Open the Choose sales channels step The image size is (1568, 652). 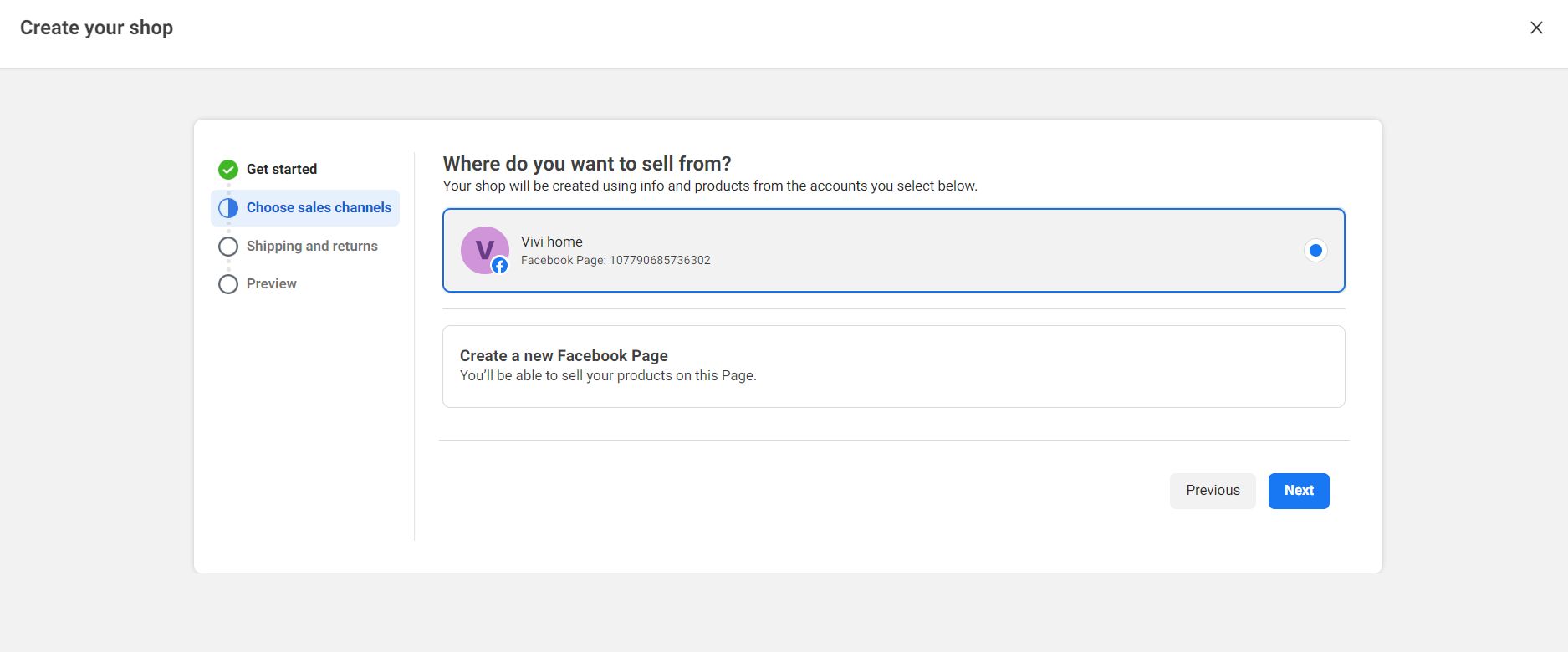[x=305, y=208]
